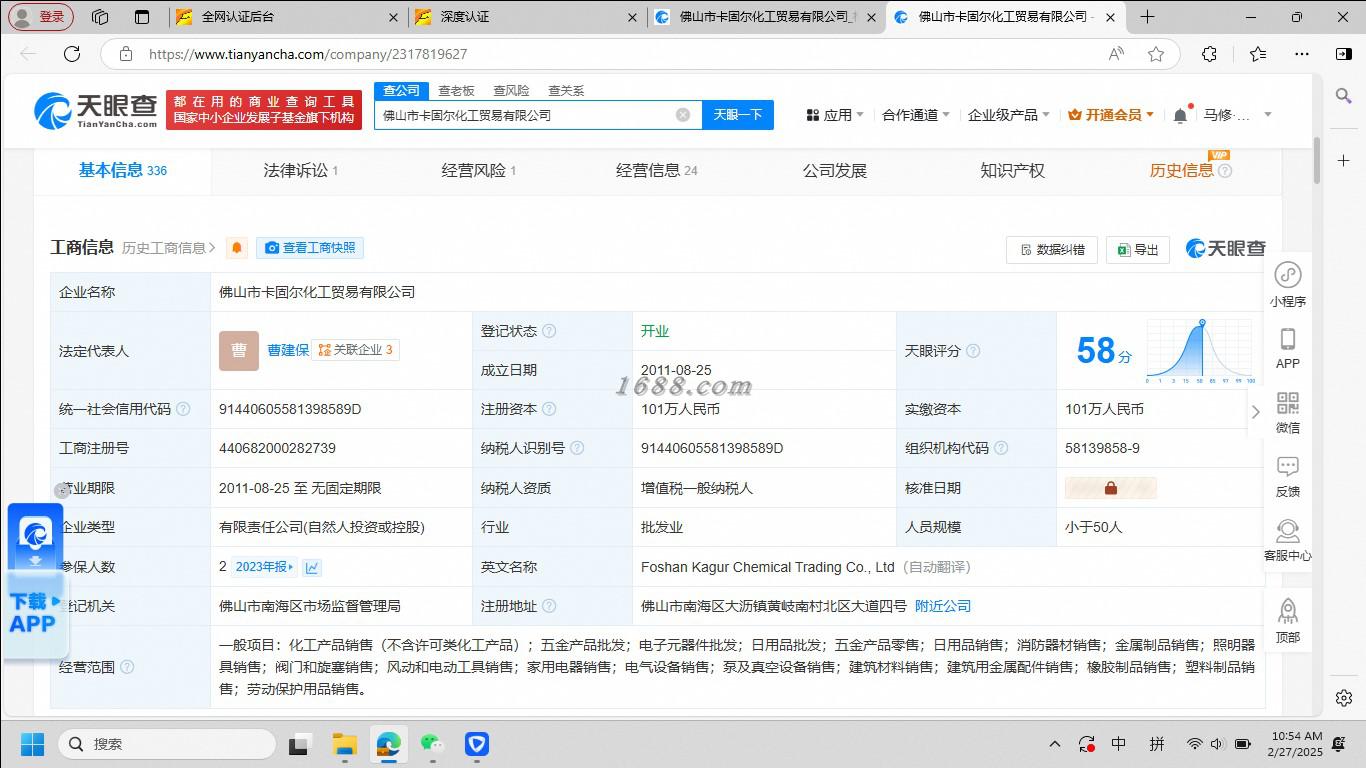This screenshot has height=768, width=1366.
Task: Add this page to browser favorites
Action: [1156, 54]
